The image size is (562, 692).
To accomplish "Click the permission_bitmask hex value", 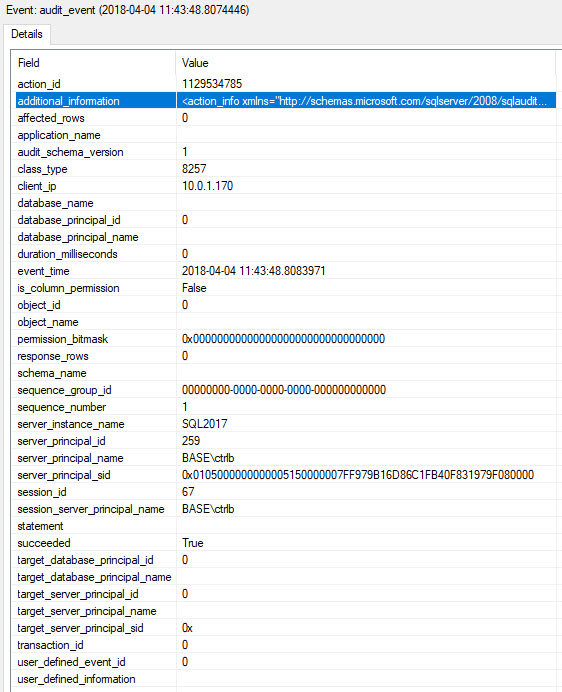I will point(283,339).
